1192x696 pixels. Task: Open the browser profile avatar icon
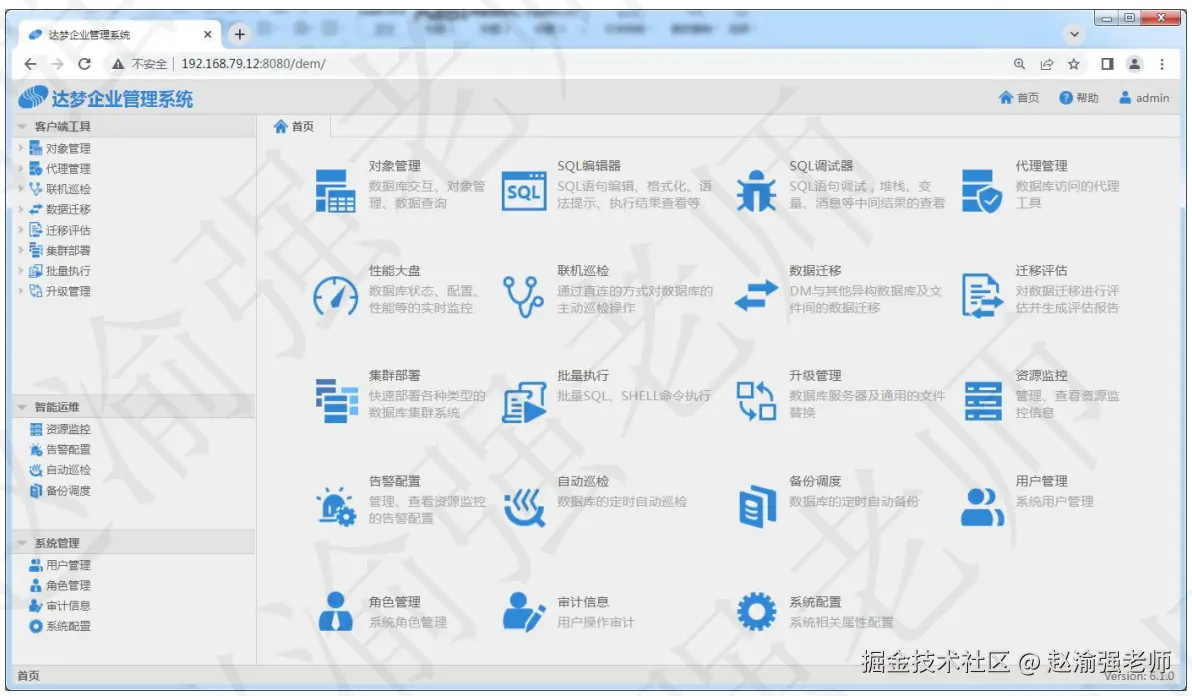point(1134,64)
